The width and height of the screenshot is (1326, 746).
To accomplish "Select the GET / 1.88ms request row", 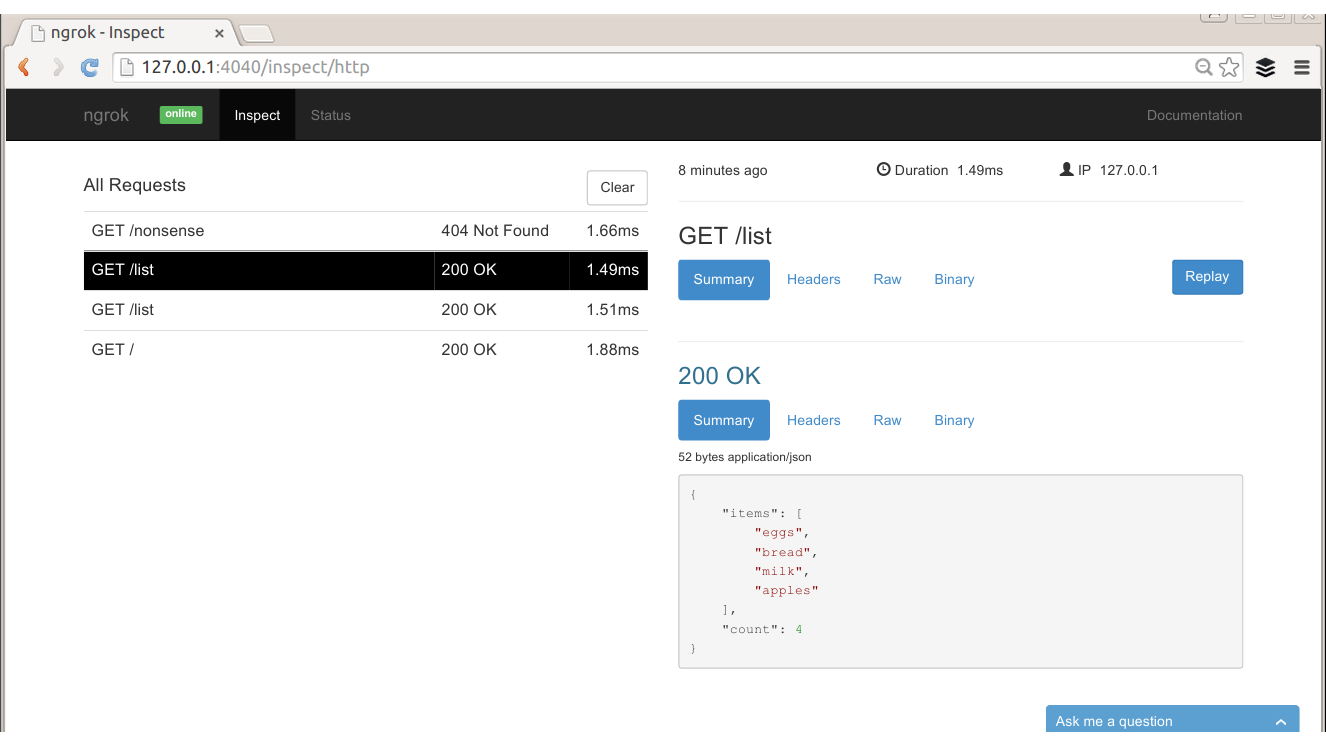I will (x=366, y=350).
